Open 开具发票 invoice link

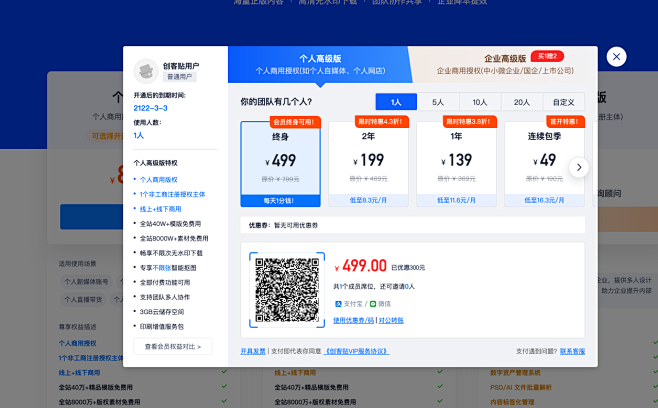(253, 351)
